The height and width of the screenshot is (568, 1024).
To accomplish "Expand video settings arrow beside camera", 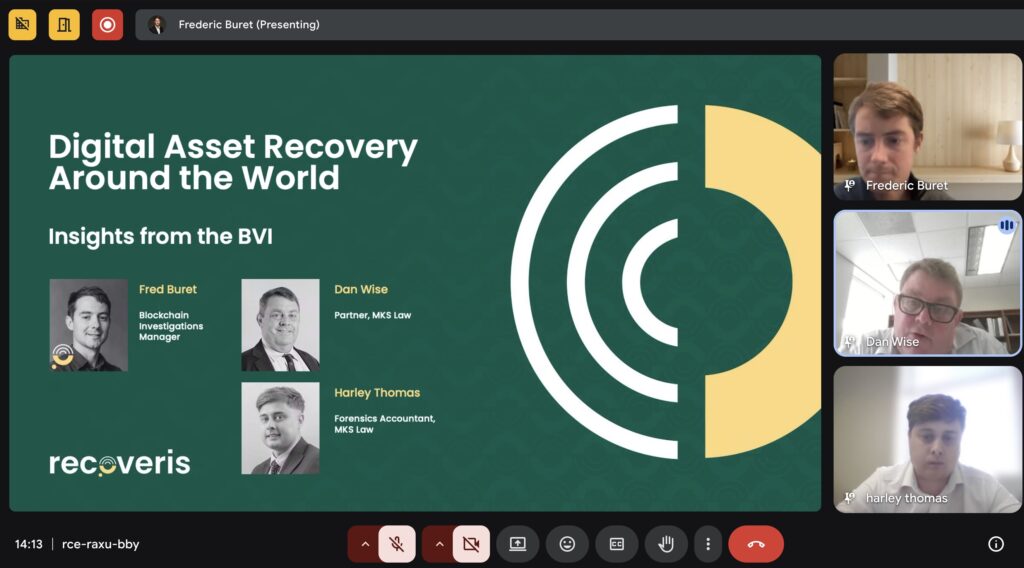I will tap(438, 544).
